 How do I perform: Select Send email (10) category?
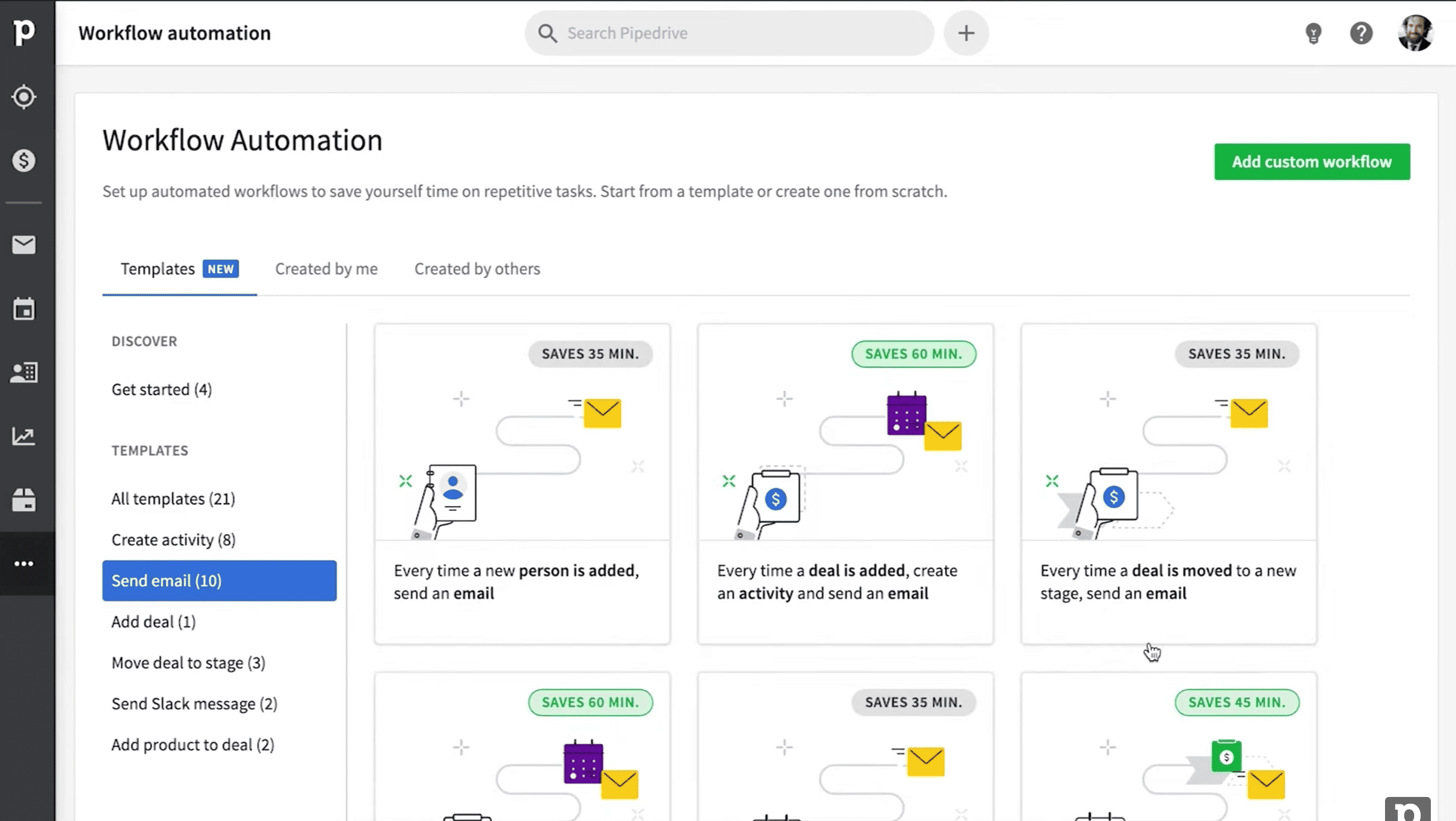(x=219, y=581)
